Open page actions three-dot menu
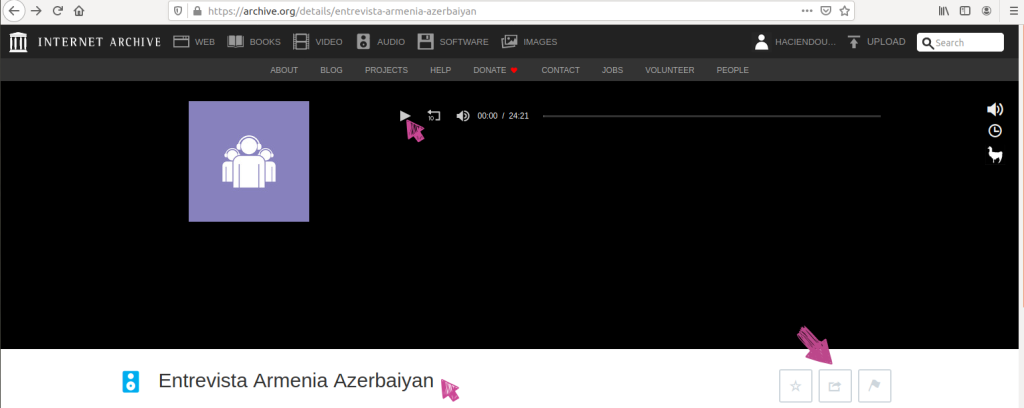The width and height of the screenshot is (1024, 408). (x=809, y=11)
